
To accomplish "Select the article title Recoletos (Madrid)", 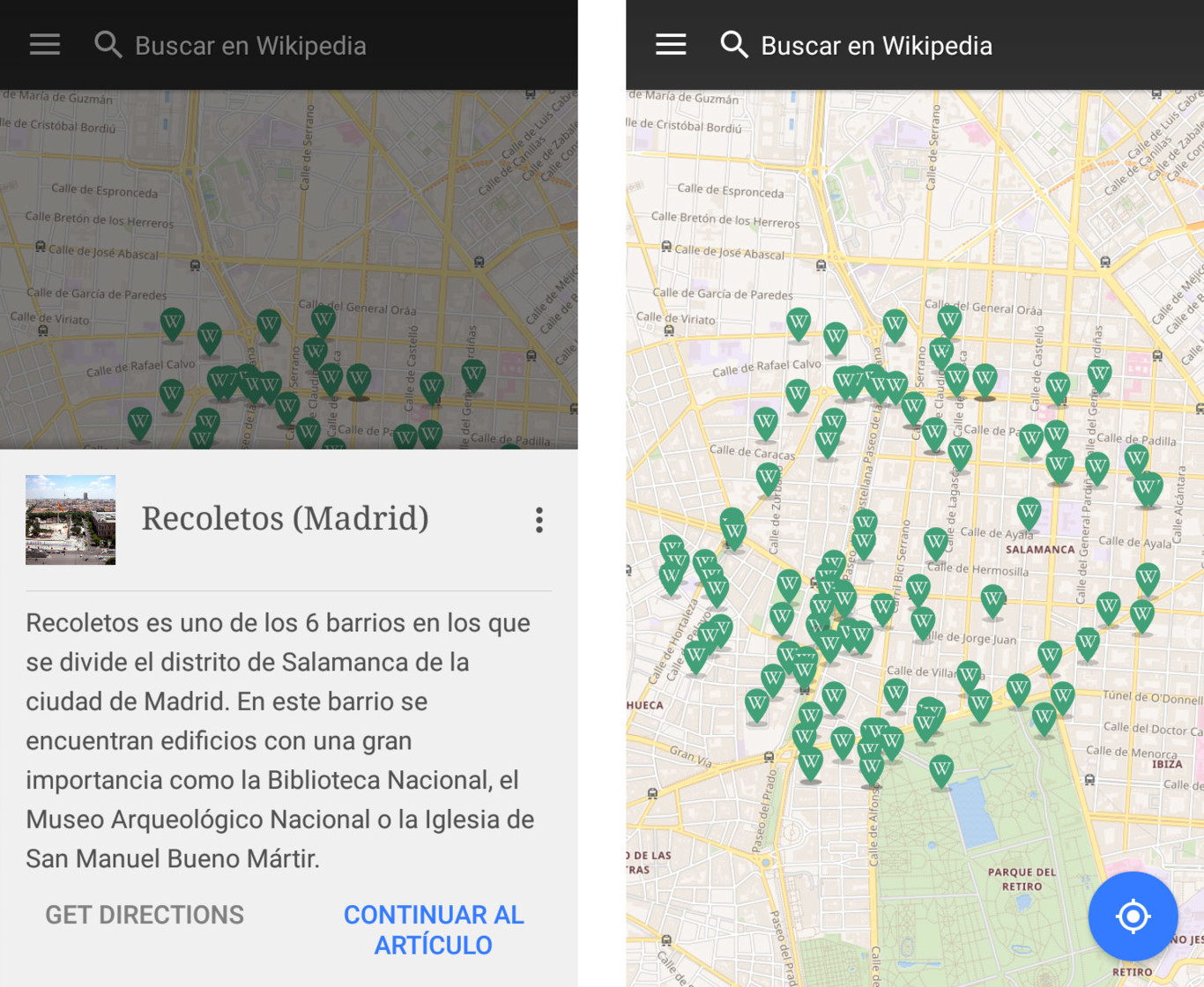I will (x=285, y=519).
